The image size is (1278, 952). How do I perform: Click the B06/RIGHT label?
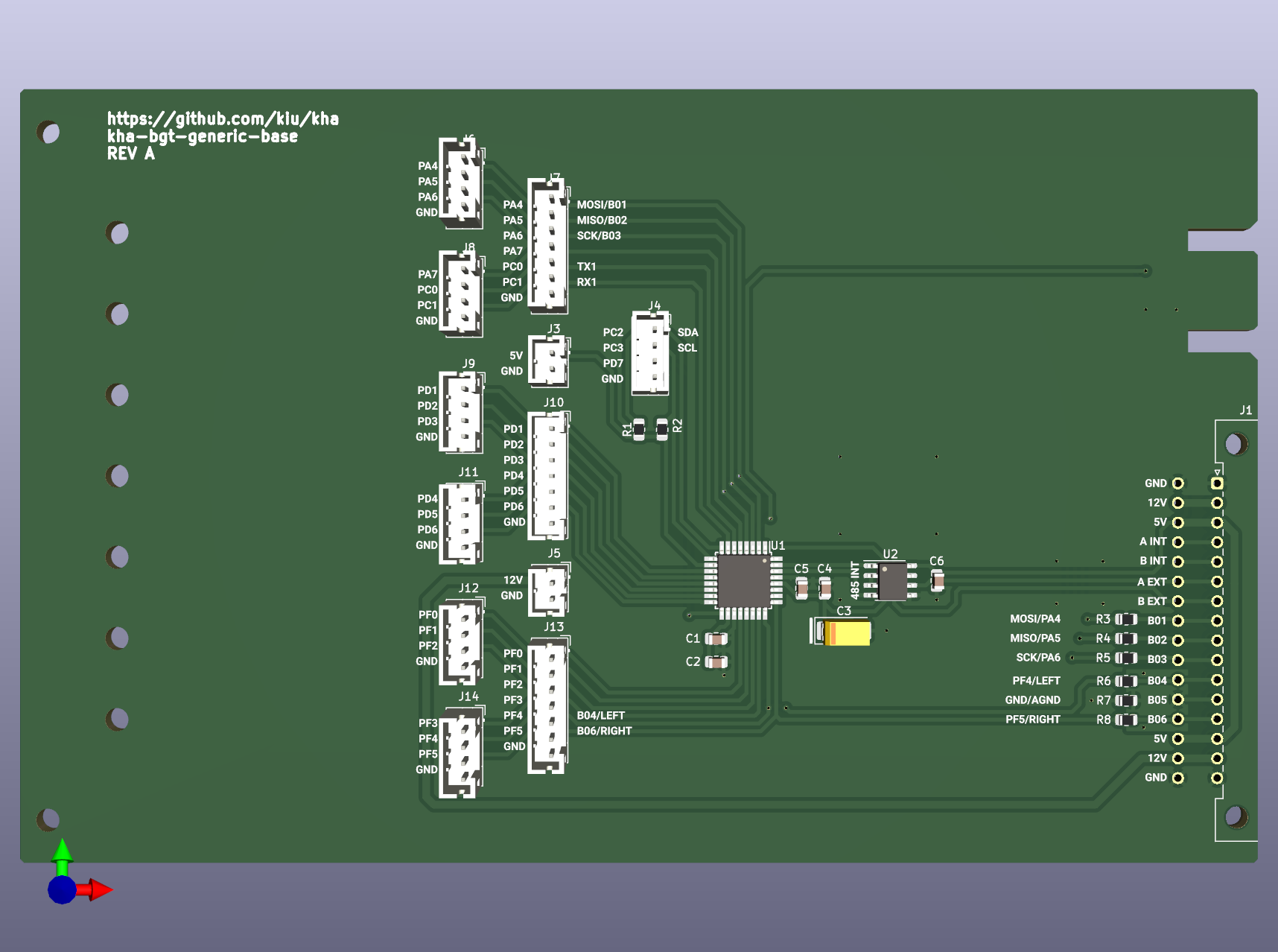pos(604,732)
